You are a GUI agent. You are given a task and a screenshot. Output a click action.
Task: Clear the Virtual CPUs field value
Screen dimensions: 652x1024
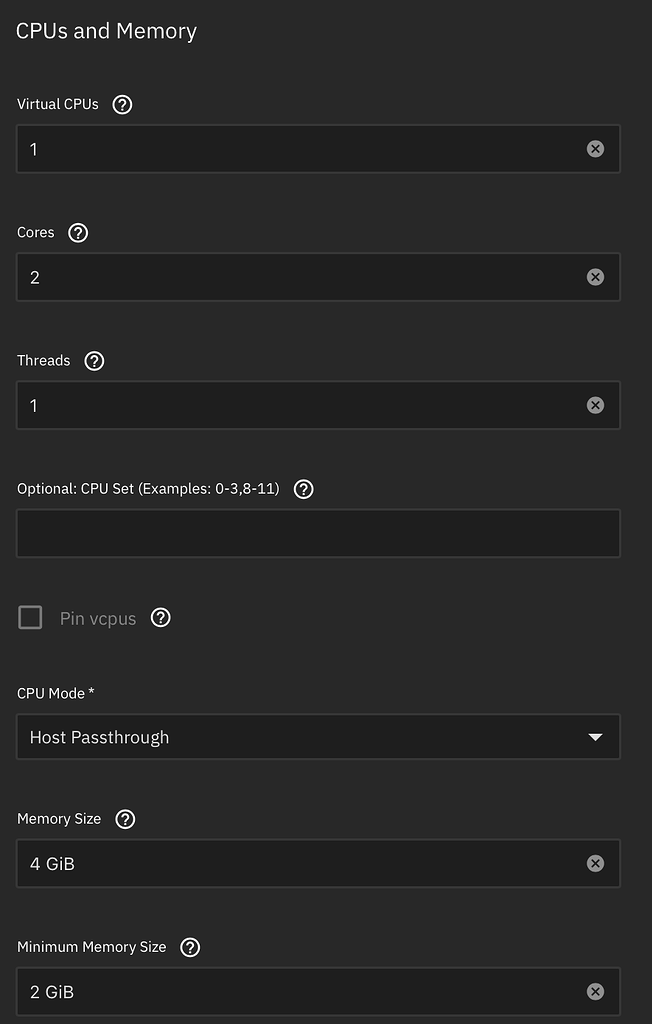tap(595, 149)
